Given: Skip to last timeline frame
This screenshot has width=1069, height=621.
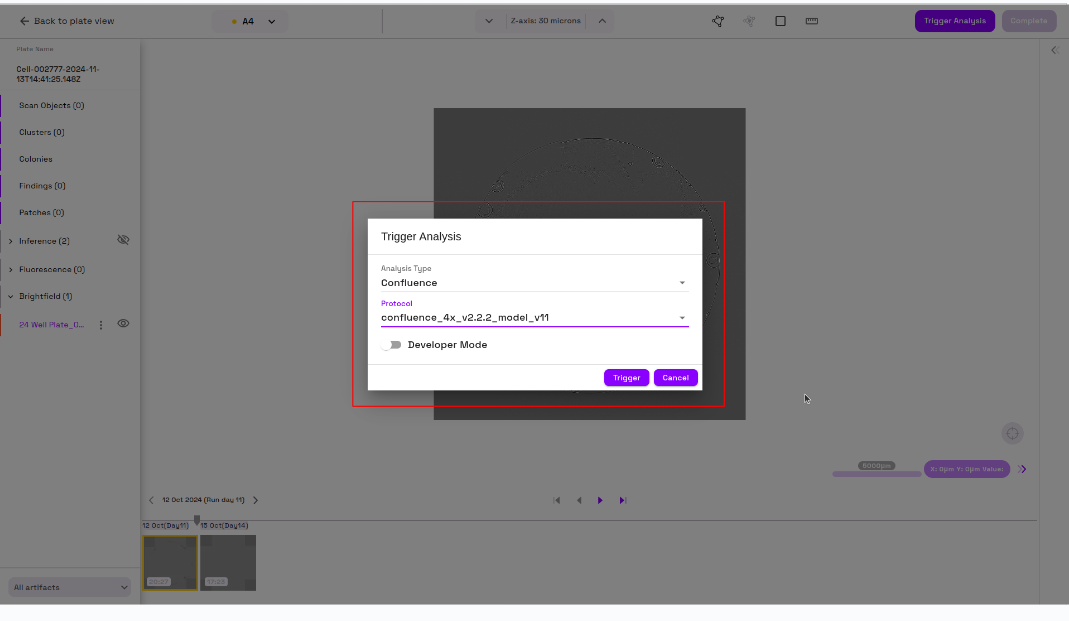Looking at the screenshot, I should [622, 500].
